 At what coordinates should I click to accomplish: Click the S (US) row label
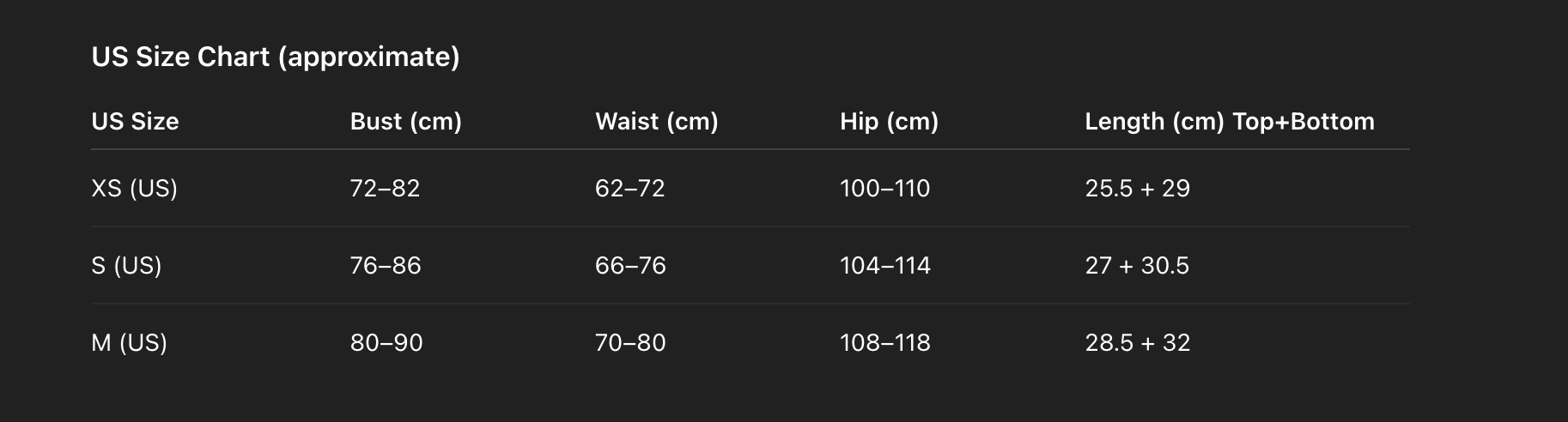pyautogui.click(x=127, y=266)
